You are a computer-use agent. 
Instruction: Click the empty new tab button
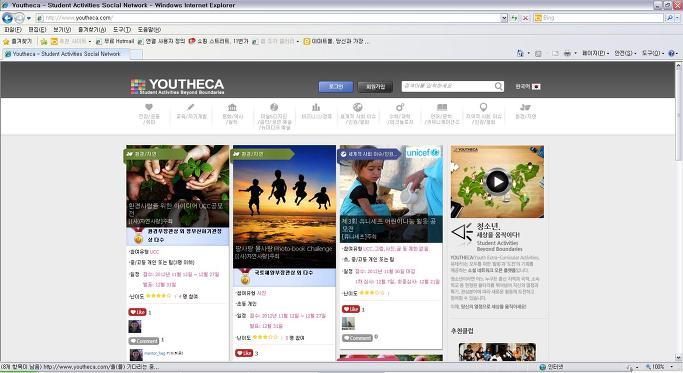(x=136, y=54)
